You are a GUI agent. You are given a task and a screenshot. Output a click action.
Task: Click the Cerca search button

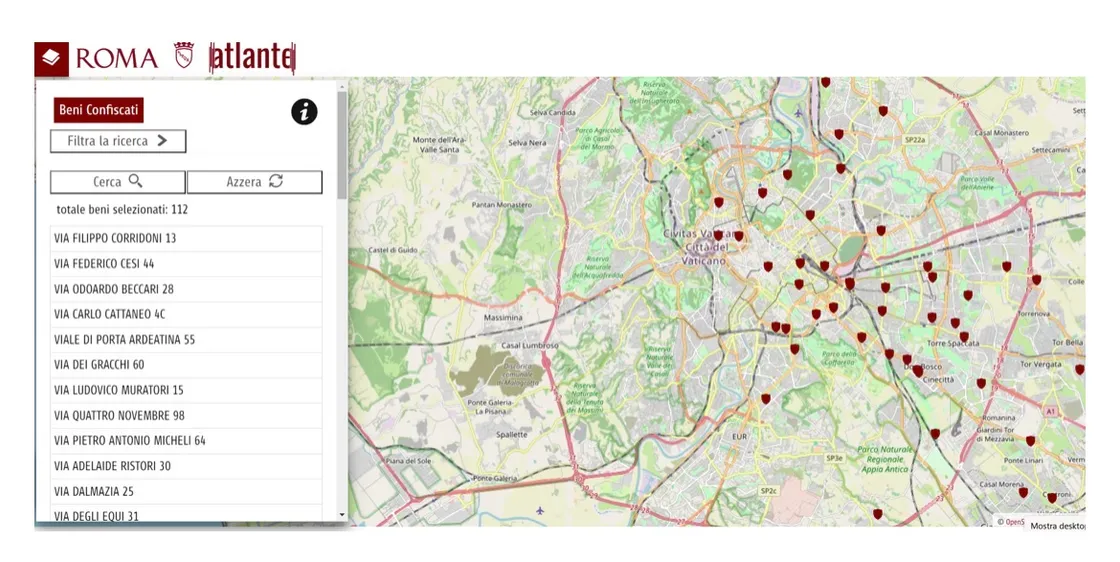(118, 182)
